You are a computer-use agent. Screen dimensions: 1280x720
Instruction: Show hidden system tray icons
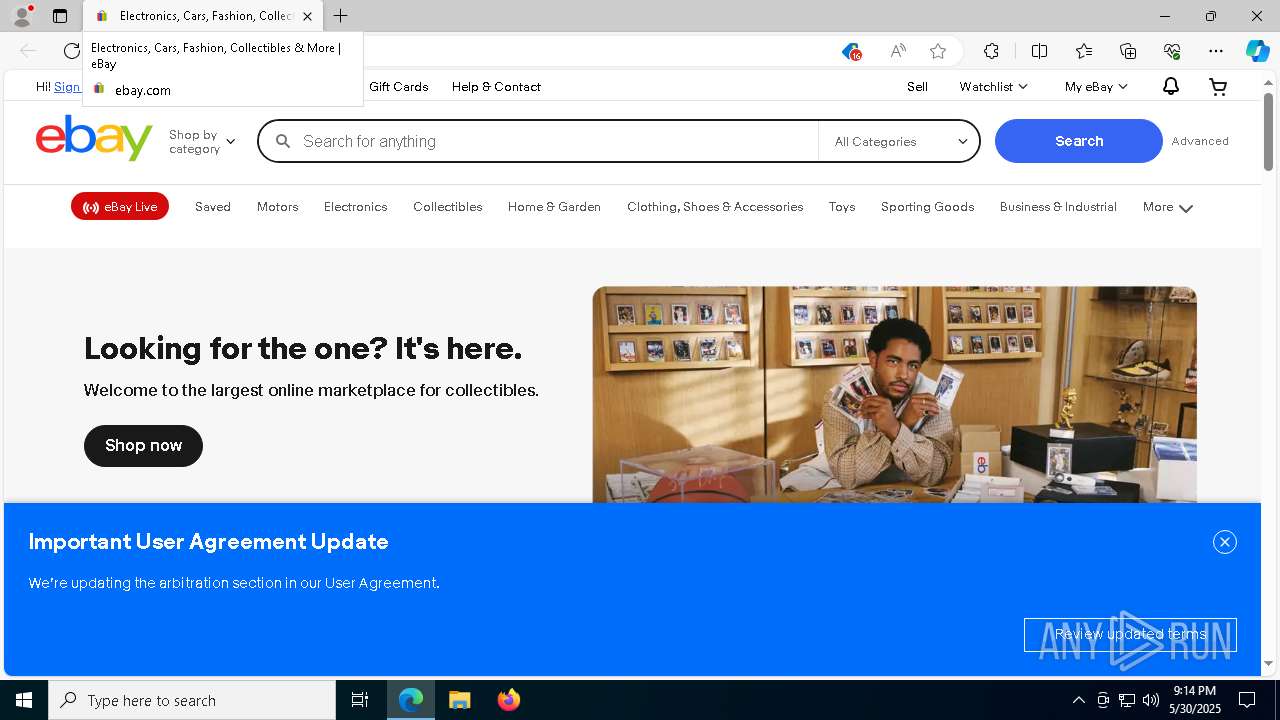coord(1078,700)
